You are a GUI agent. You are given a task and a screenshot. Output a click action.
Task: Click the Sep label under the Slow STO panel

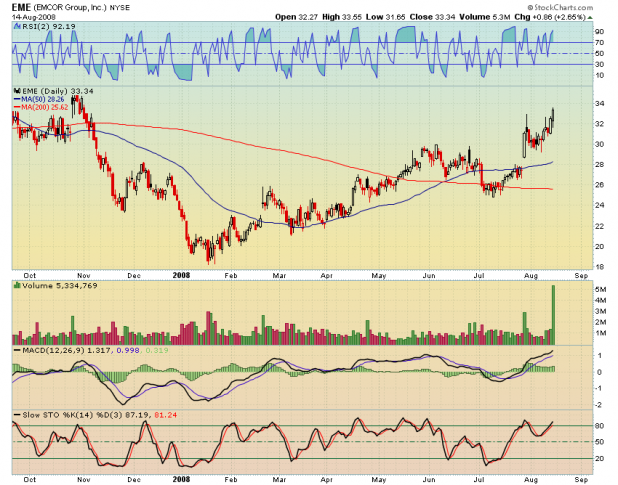(x=581, y=479)
